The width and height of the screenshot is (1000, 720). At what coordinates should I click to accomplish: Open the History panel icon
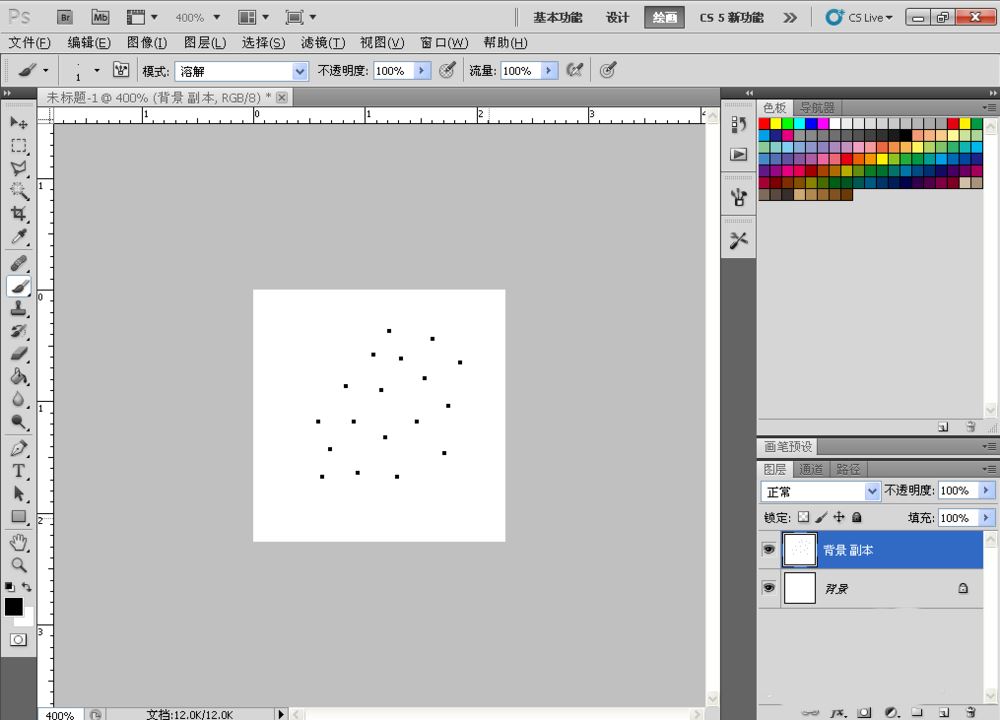pos(739,124)
